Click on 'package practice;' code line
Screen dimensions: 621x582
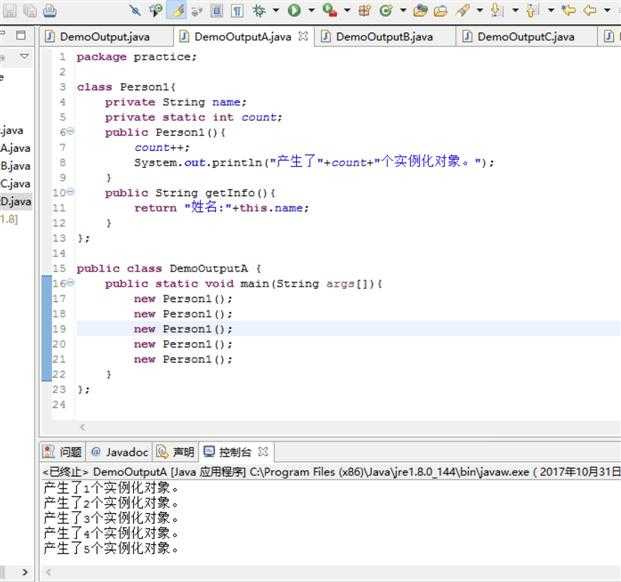(x=137, y=57)
